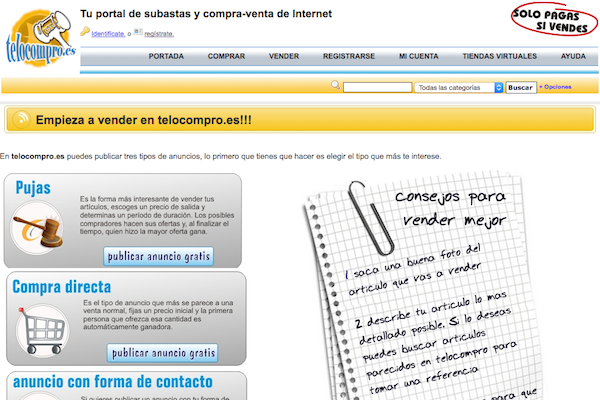Open the COMPRAR menu item
This screenshot has width=600, height=400.
(x=227, y=56)
